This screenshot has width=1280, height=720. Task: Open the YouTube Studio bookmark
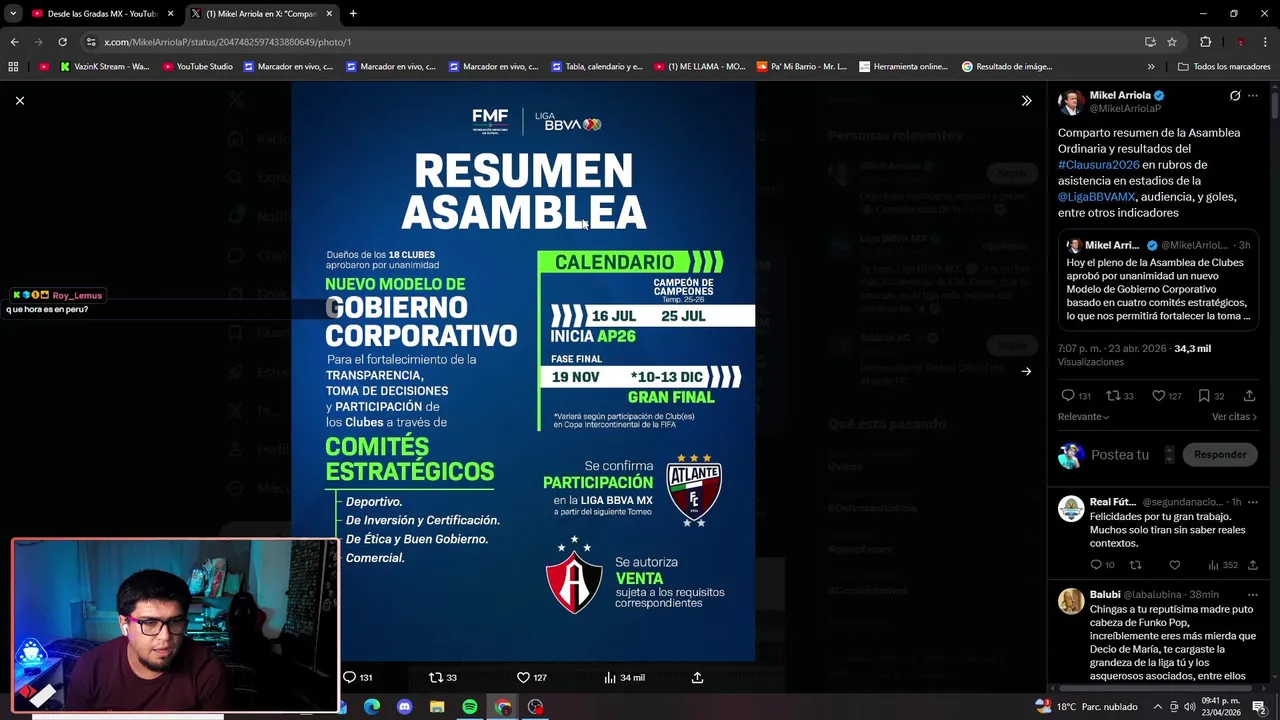click(198, 67)
